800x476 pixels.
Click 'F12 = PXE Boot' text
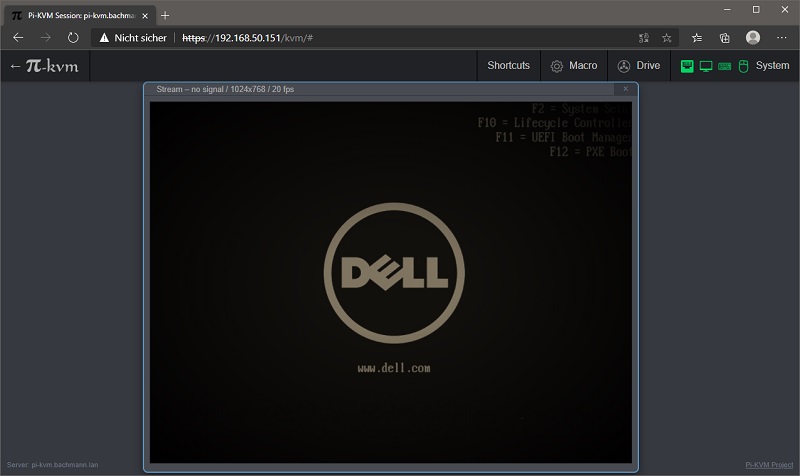coord(590,152)
